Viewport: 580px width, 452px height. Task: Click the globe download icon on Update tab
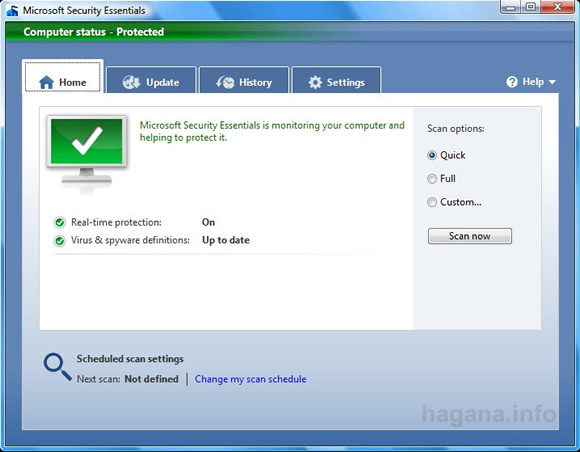click(131, 82)
